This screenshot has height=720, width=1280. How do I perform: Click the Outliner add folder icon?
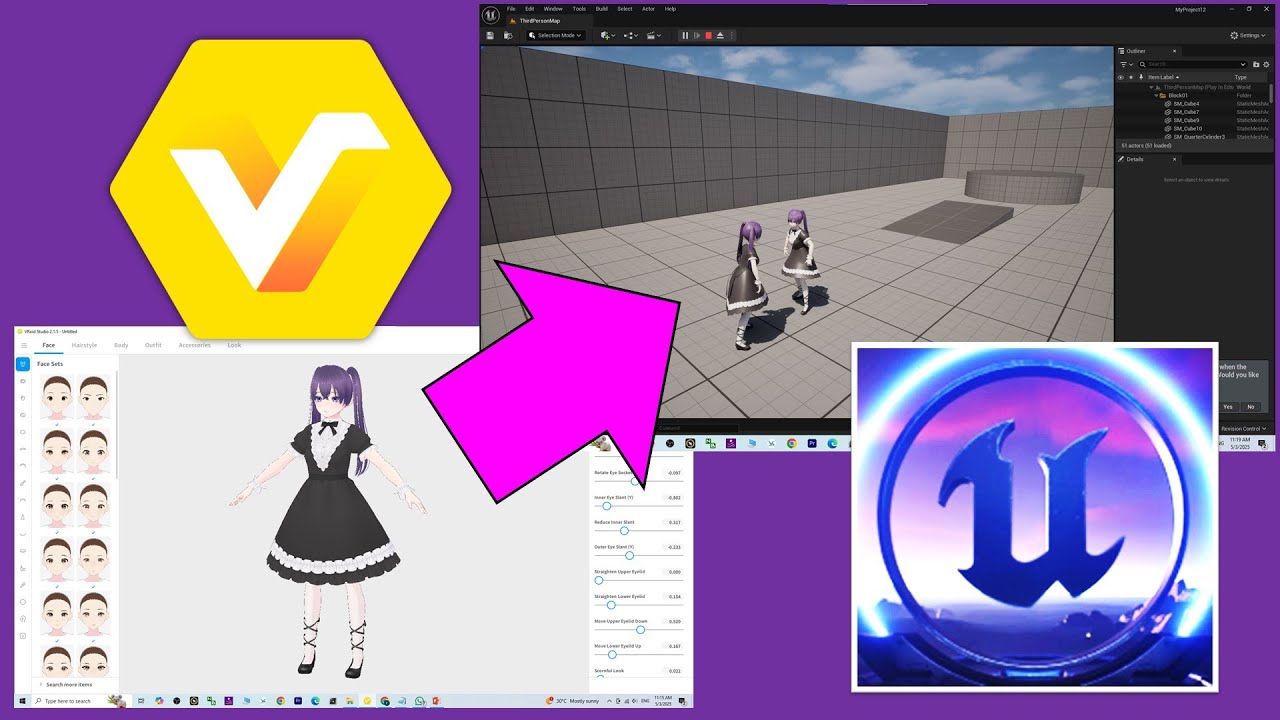pos(1256,64)
